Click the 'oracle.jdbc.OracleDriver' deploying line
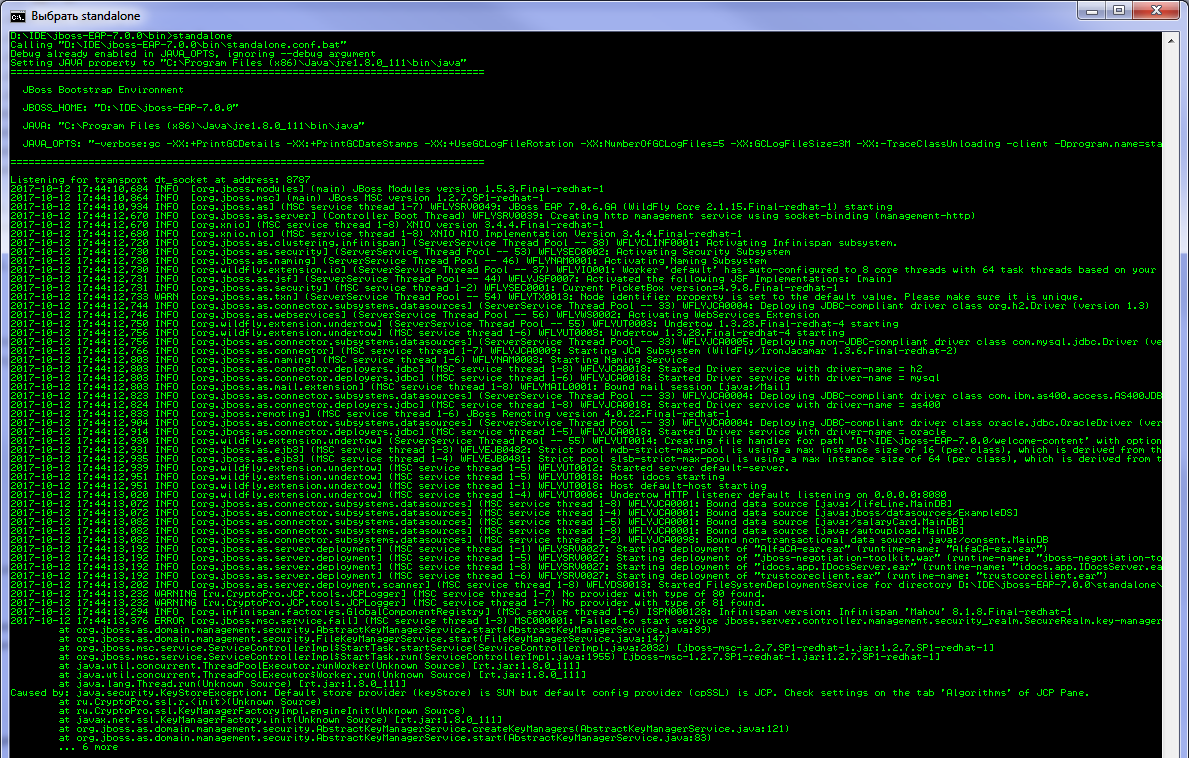This screenshot has height=758, width=1189. (585, 423)
